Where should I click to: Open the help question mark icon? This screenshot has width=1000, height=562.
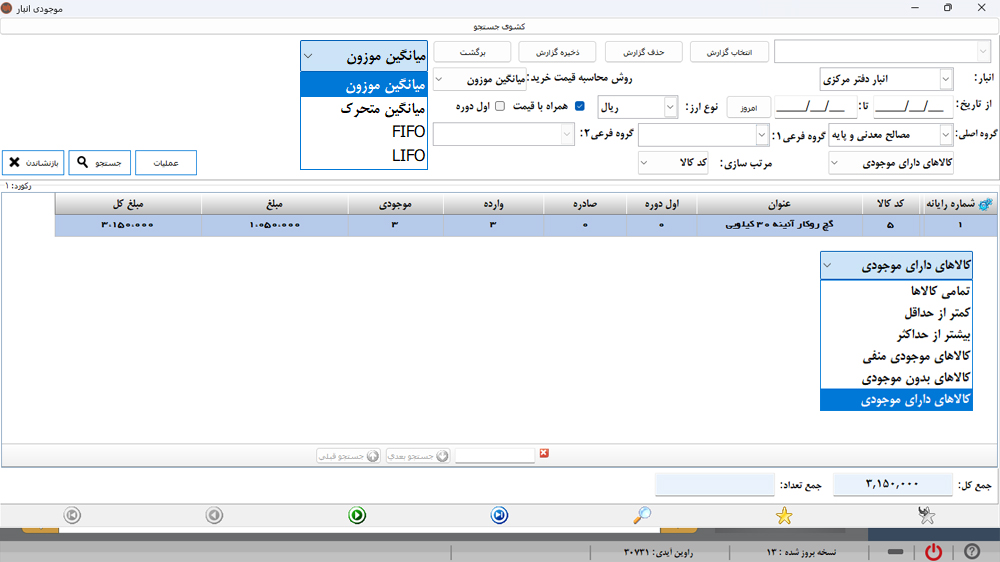coord(971,552)
